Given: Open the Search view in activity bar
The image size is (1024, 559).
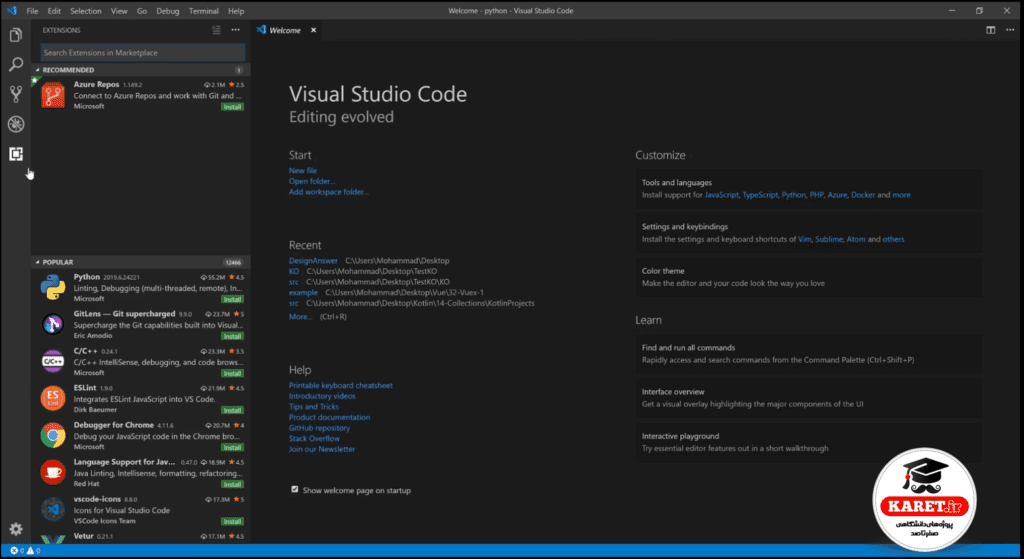Looking at the screenshot, I should click(x=16, y=64).
